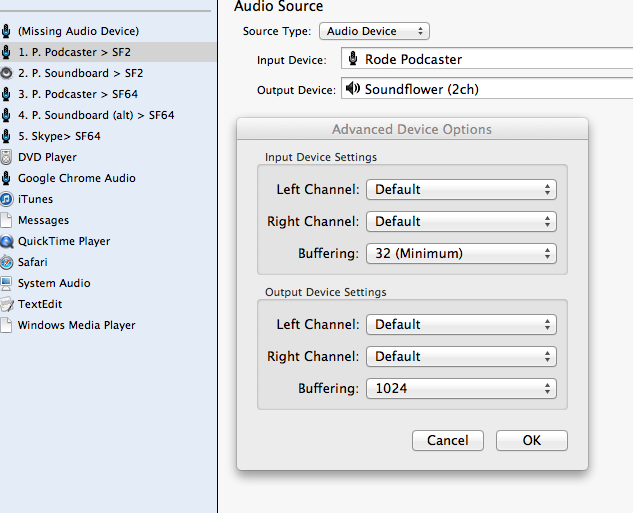Click the Rode Podcaster input device field
The width and height of the screenshot is (633, 513).
click(487, 59)
